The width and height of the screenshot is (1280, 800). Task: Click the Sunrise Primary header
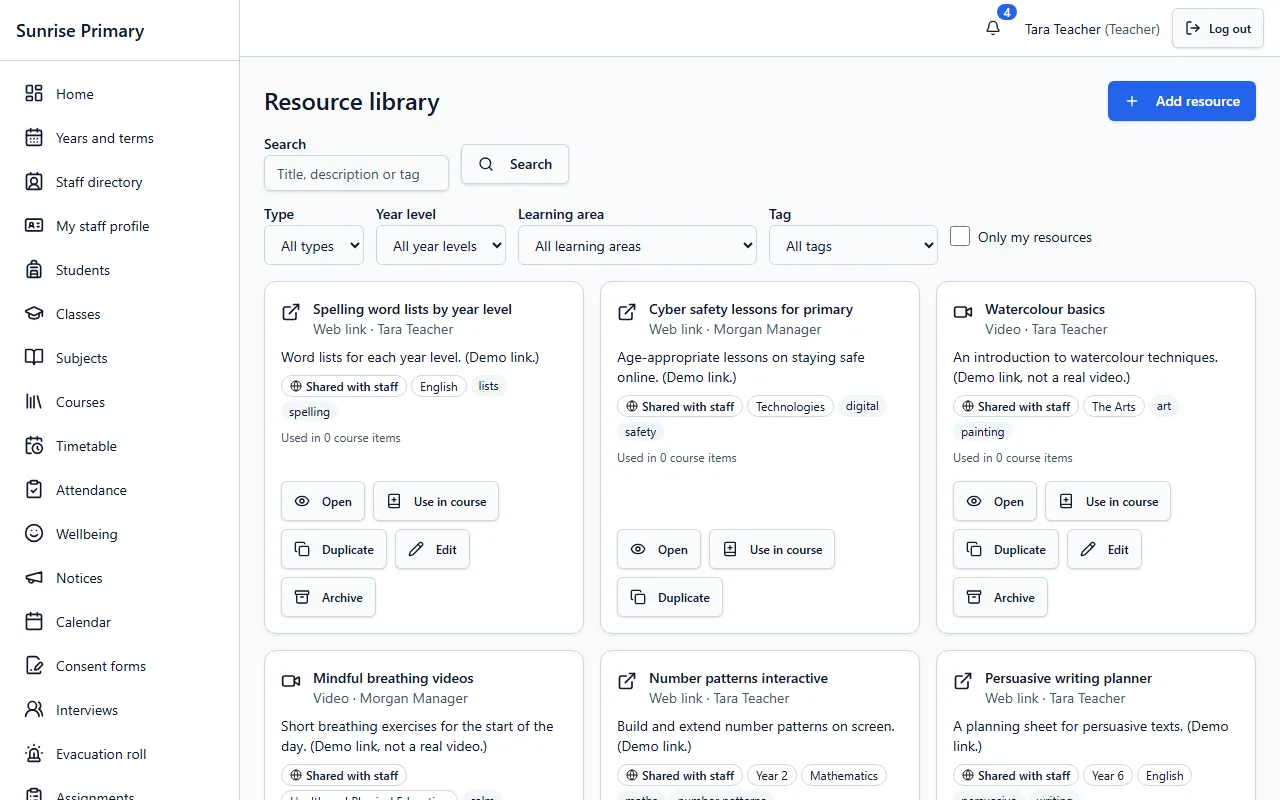pos(80,30)
